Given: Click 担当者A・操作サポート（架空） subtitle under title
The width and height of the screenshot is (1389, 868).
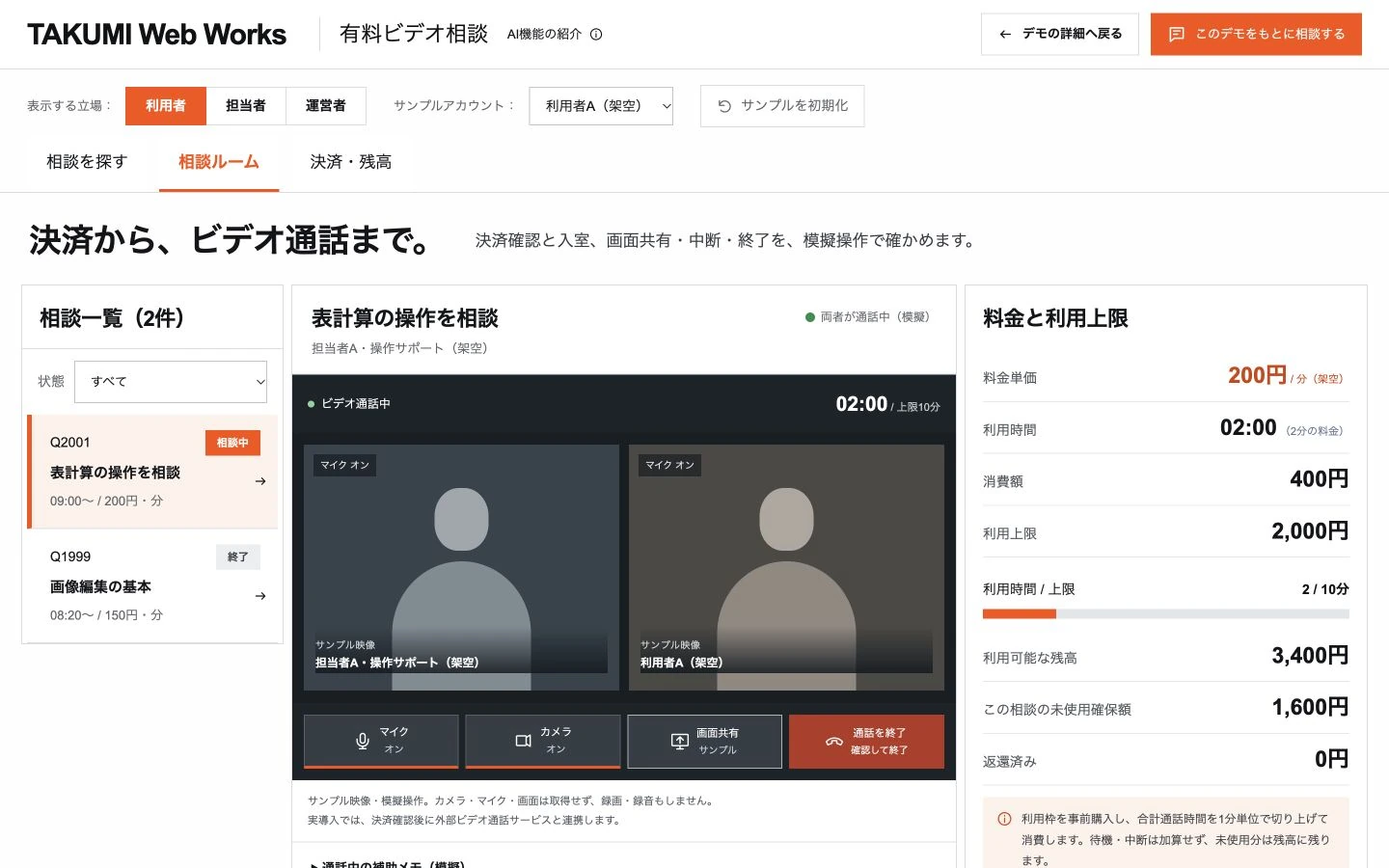Looking at the screenshot, I should click(x=399, y=348).
